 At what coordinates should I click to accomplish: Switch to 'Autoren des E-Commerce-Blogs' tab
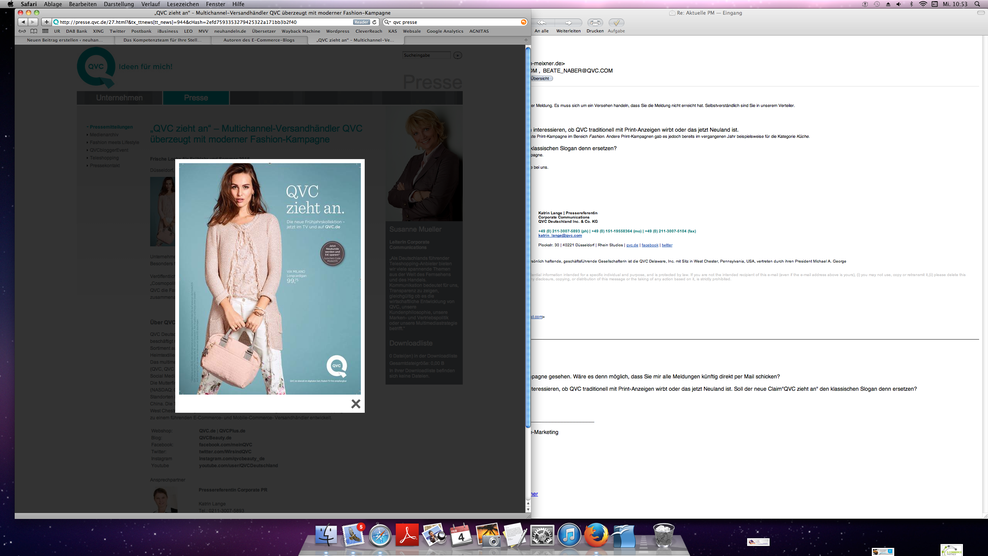click(x=259, y=40)
